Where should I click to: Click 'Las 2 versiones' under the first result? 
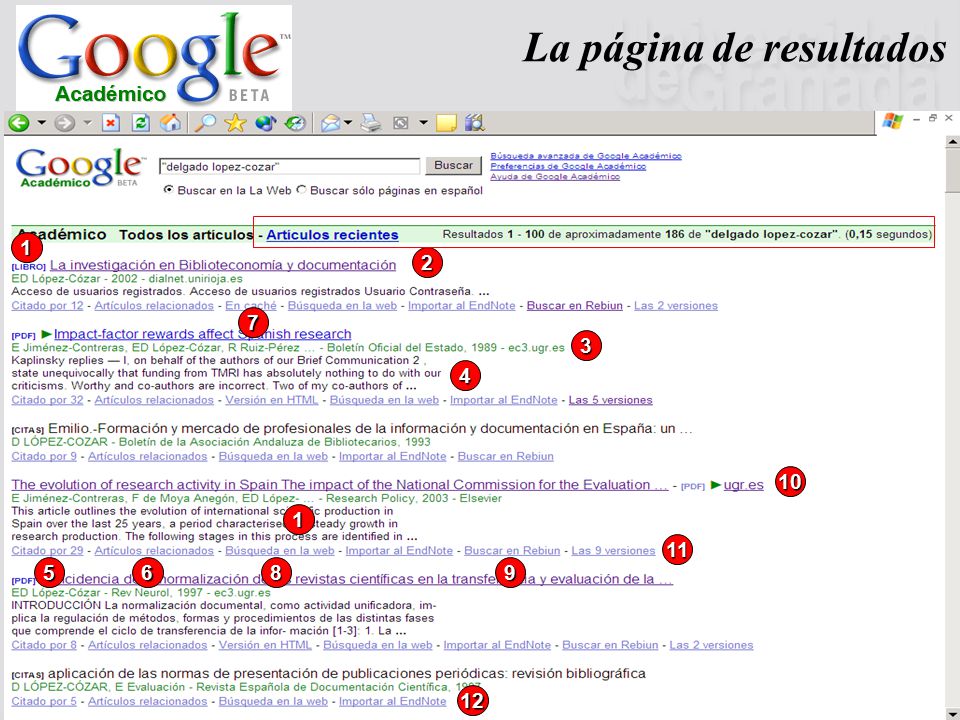coord(676,306)
